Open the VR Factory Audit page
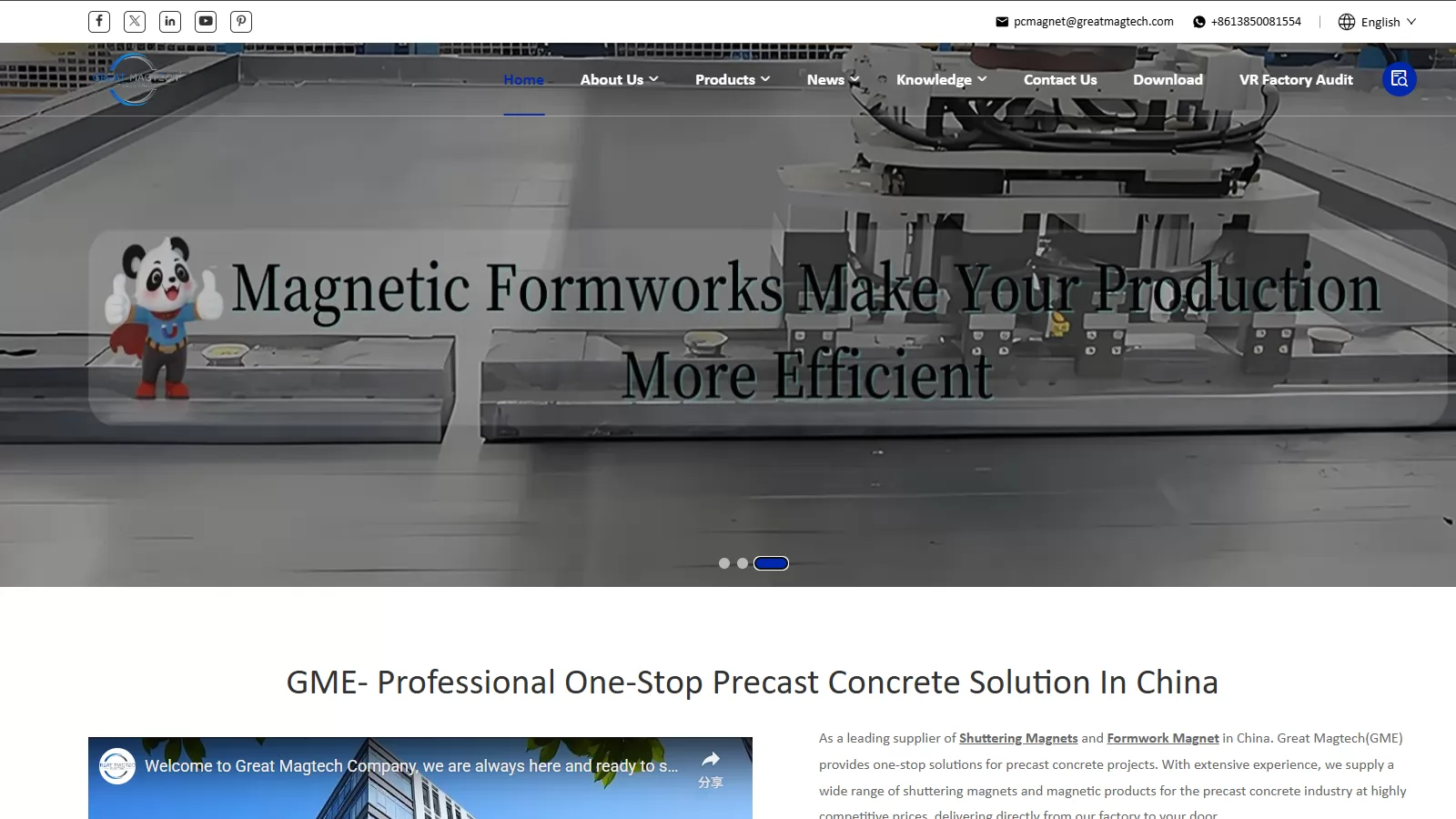Viewport: 1456px width, 819px height. (1296, 80)
